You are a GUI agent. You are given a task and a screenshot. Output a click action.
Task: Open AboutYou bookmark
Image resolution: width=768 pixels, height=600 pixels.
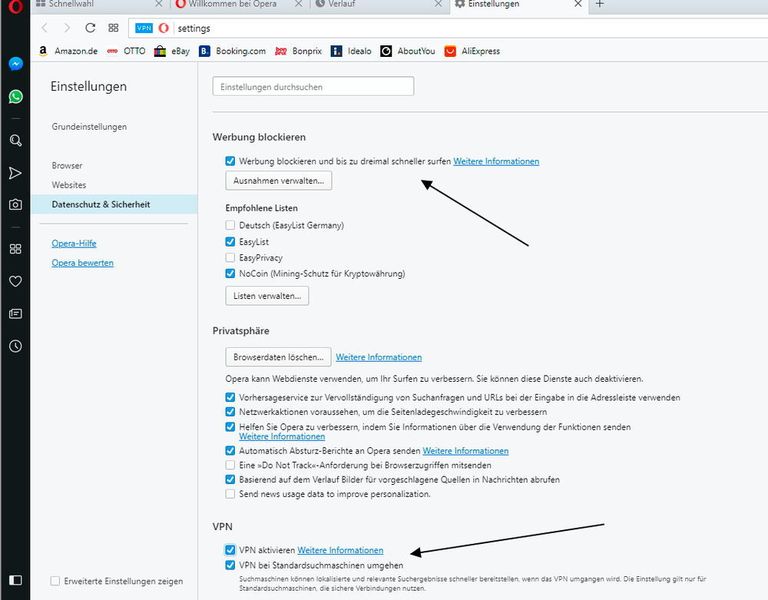pos(408,51)
